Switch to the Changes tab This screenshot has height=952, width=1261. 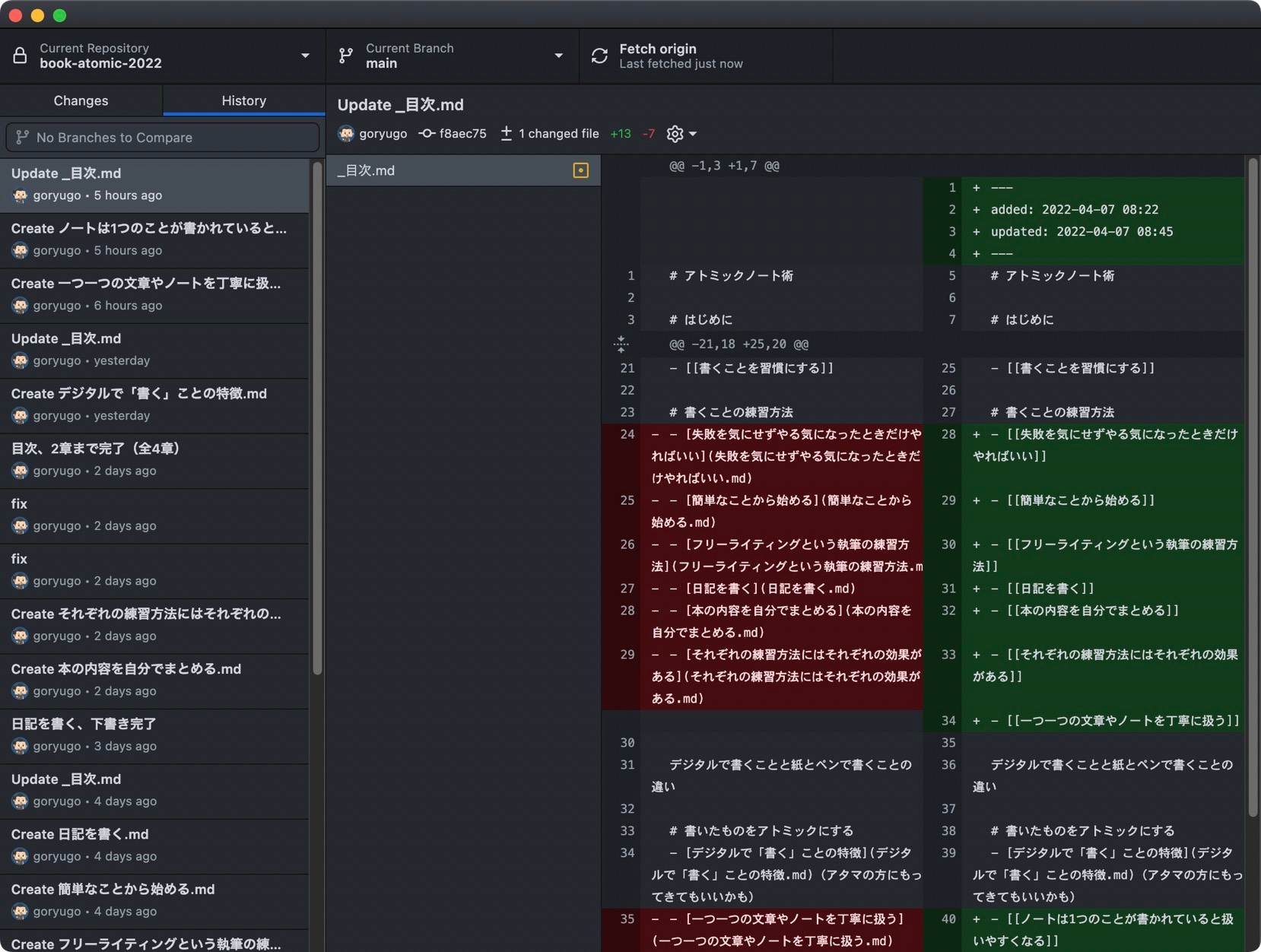click(81, 100)
